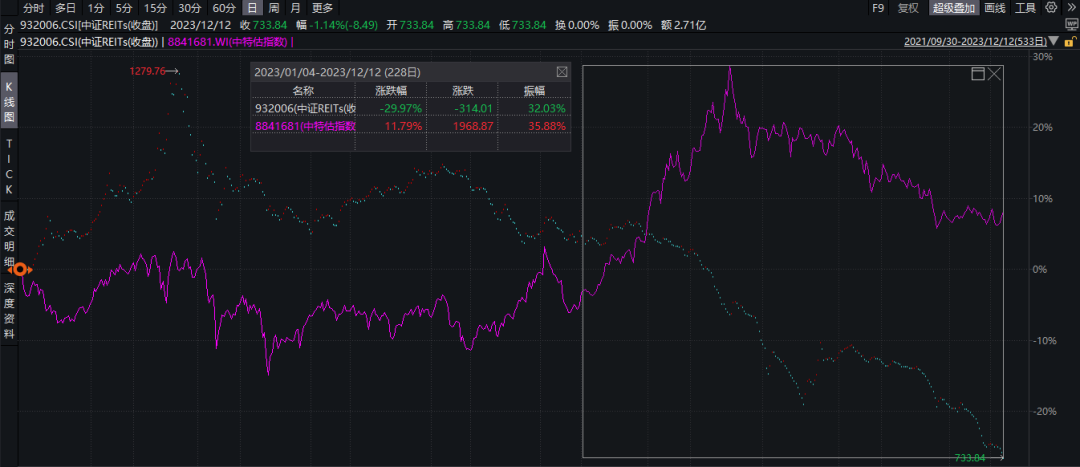Screen dimensions: 1080x467
Task: Click the -314.01 value cell
Action: tap(475, 108)
